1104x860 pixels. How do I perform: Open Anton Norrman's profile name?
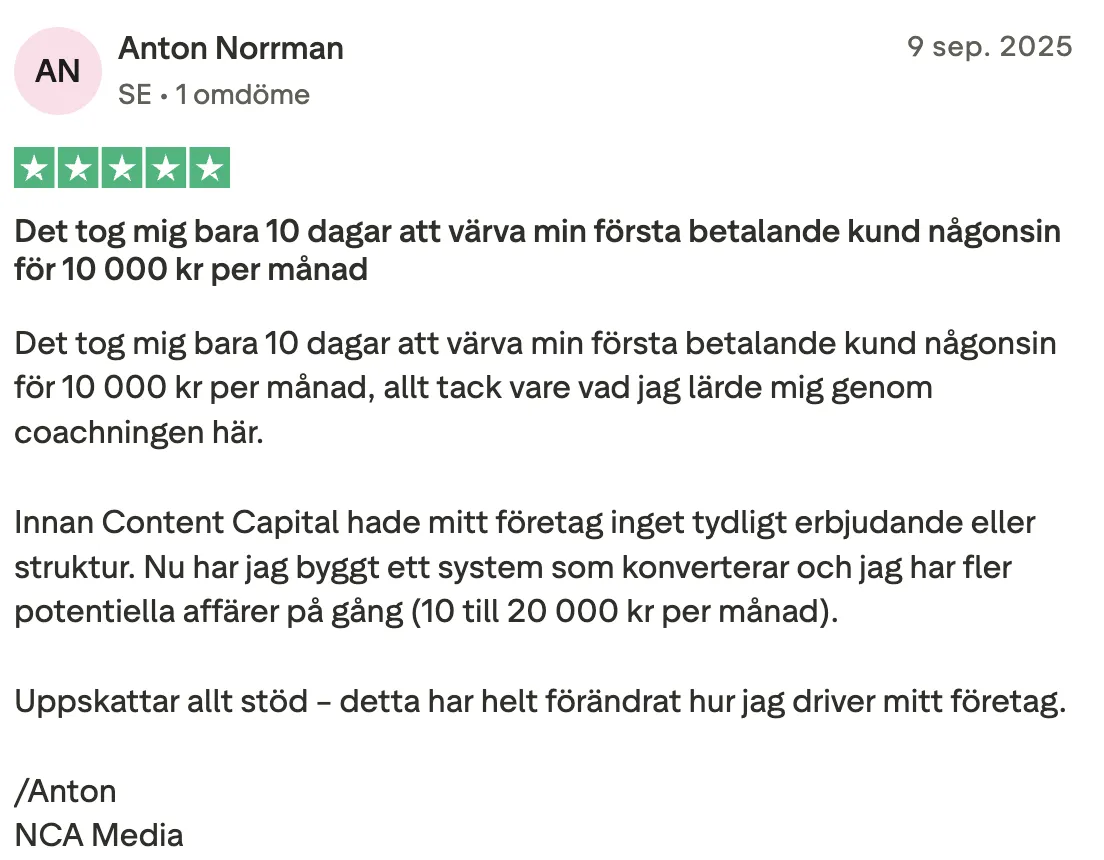coord(231,49)
